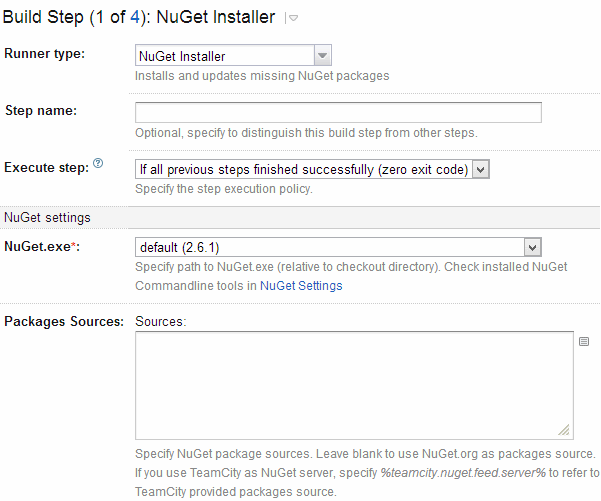Open the 'default (2.6.1)' NuGet.exe combo box

coord(338,247)
